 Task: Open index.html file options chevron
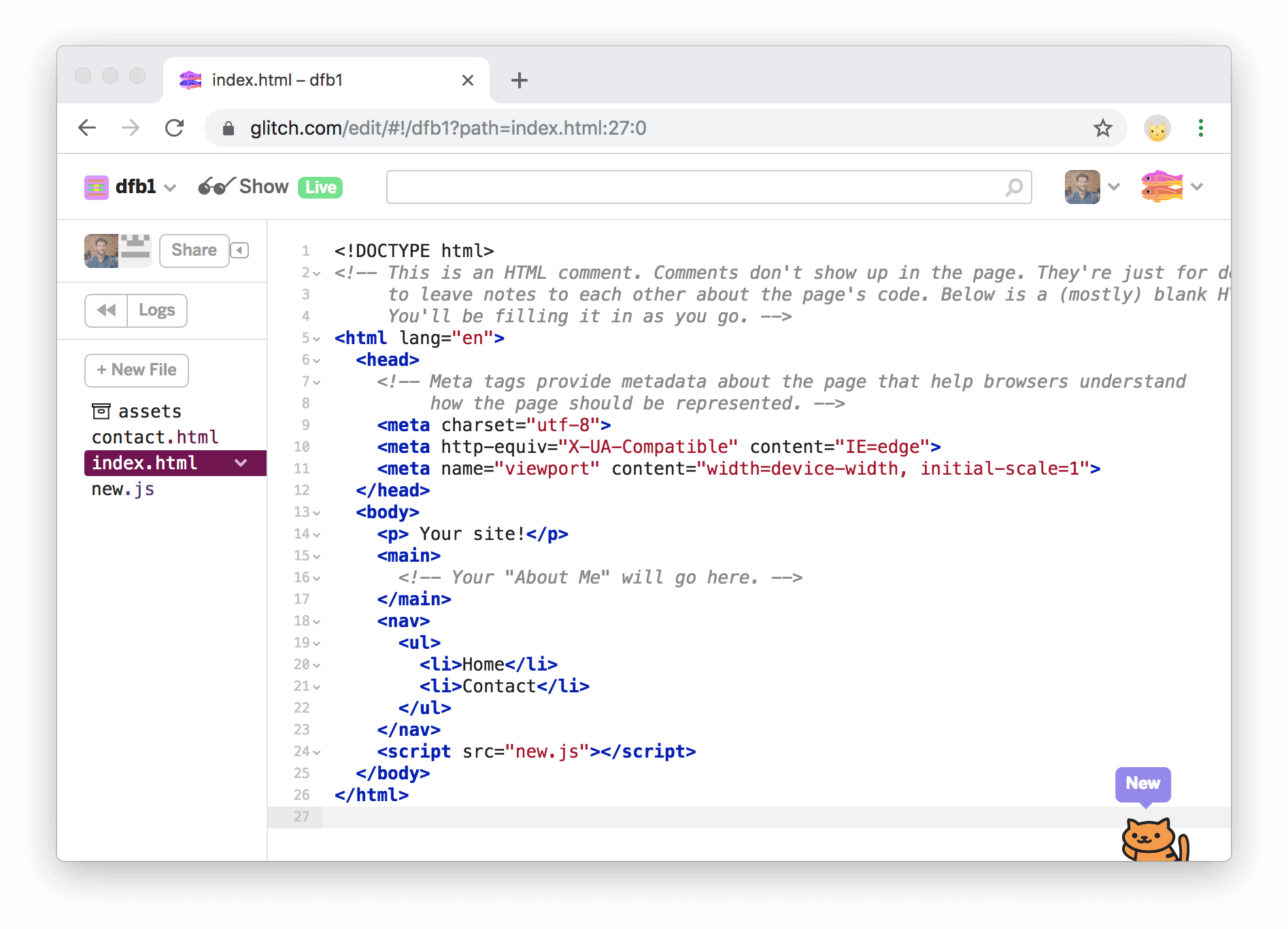click(241, 463)
